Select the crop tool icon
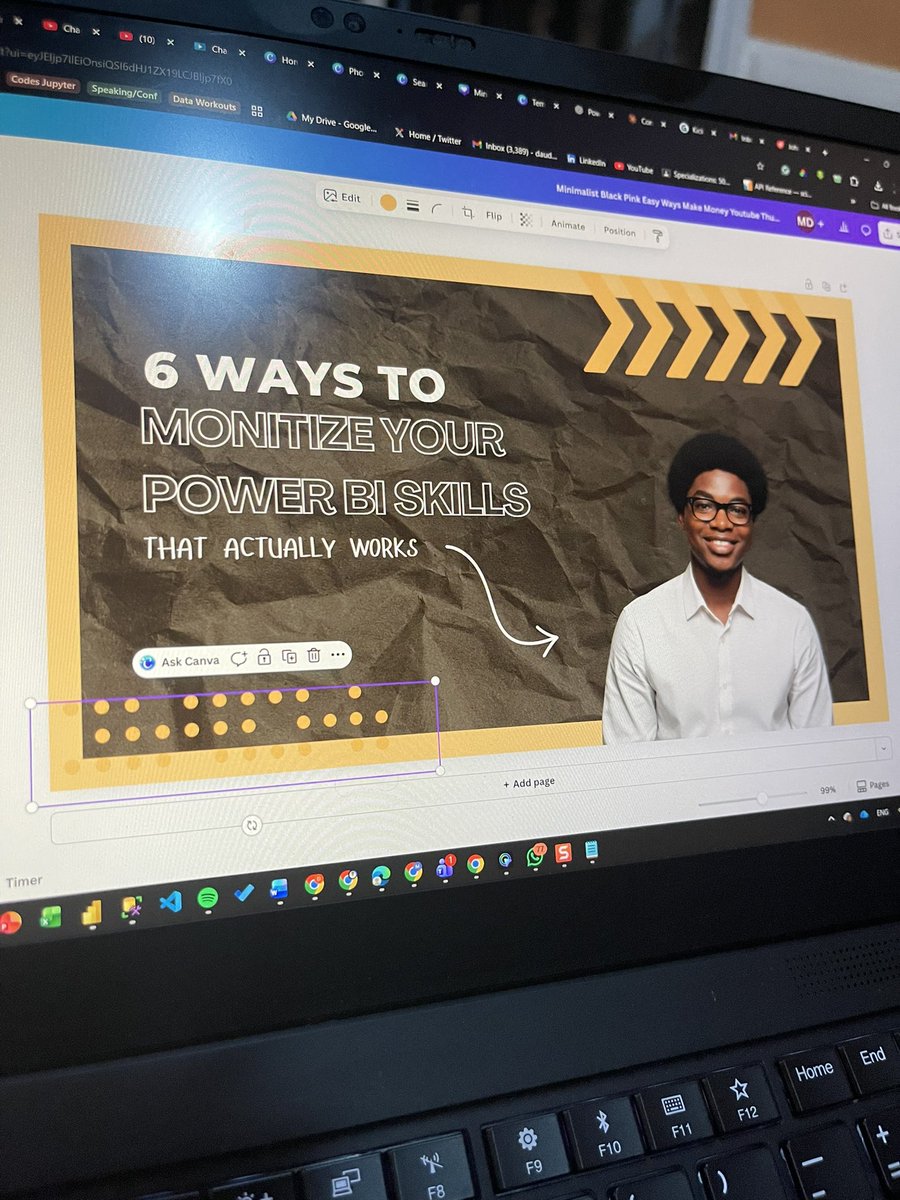 coord(467,213)
